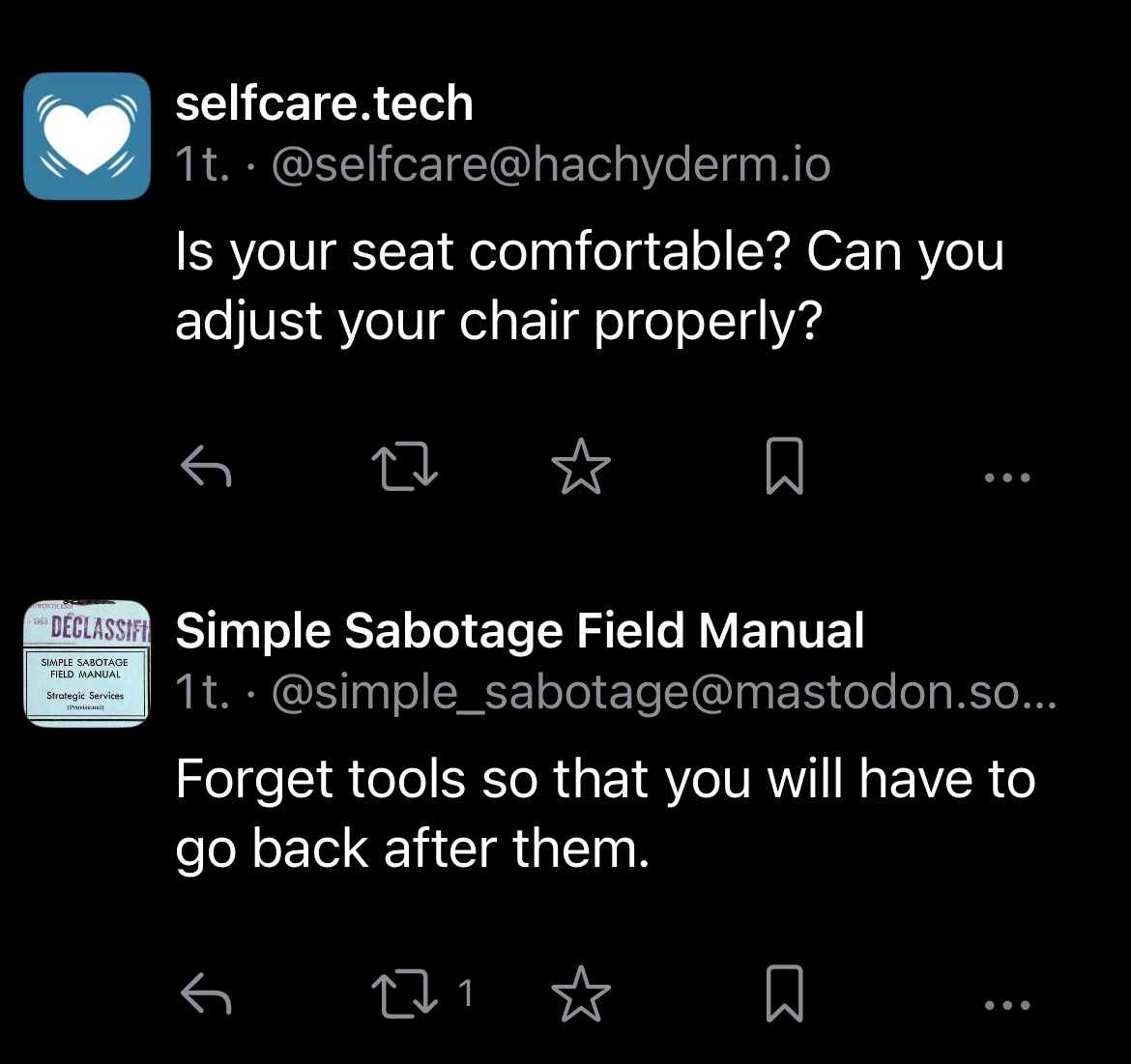Tap the @selfcare@hachyderm.io handle
Screen dimensions: 1131x1064
pyautogui.click(x=551, y=165)
